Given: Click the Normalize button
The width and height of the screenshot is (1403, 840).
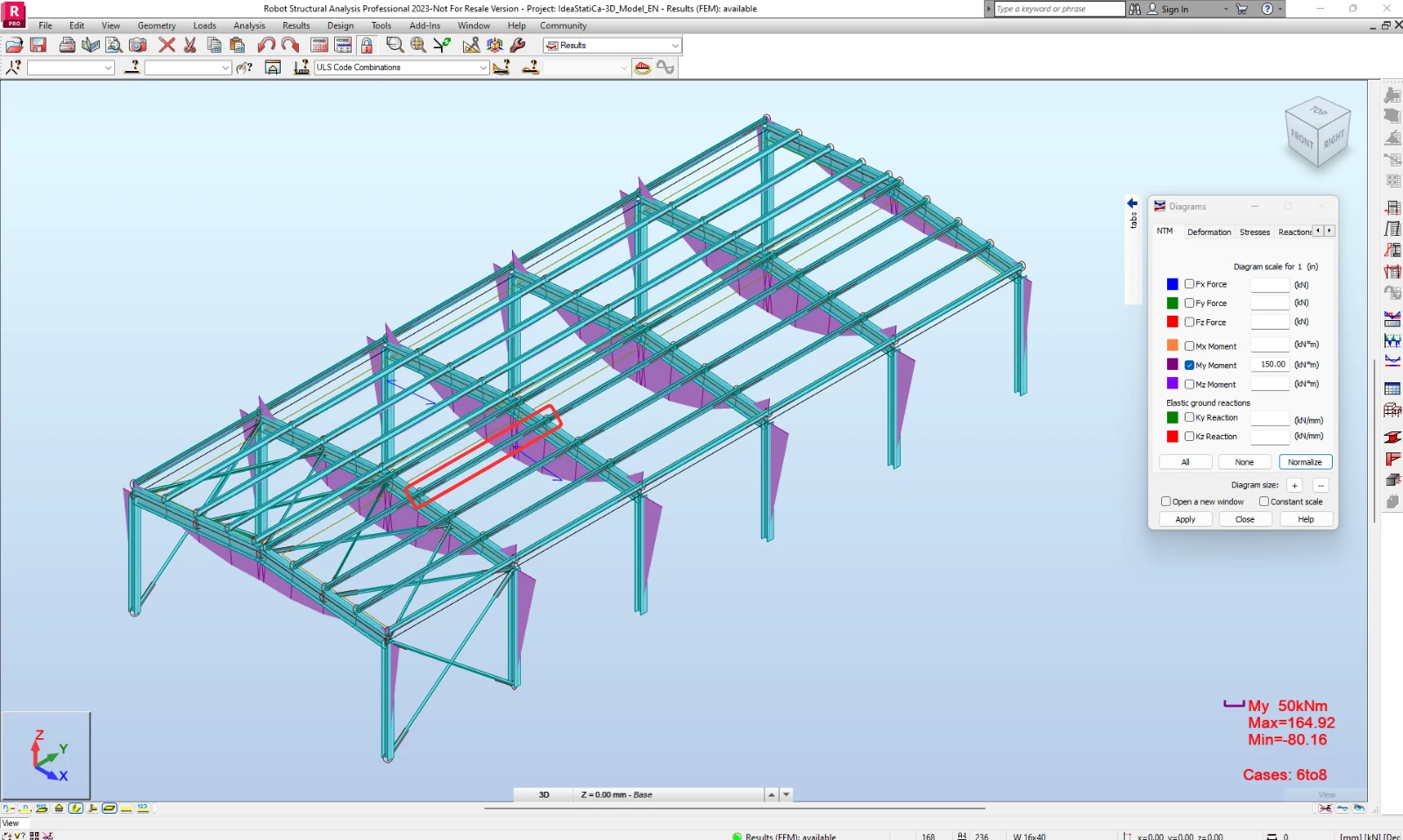Looking at the screenshot, I should (1305, 462).
